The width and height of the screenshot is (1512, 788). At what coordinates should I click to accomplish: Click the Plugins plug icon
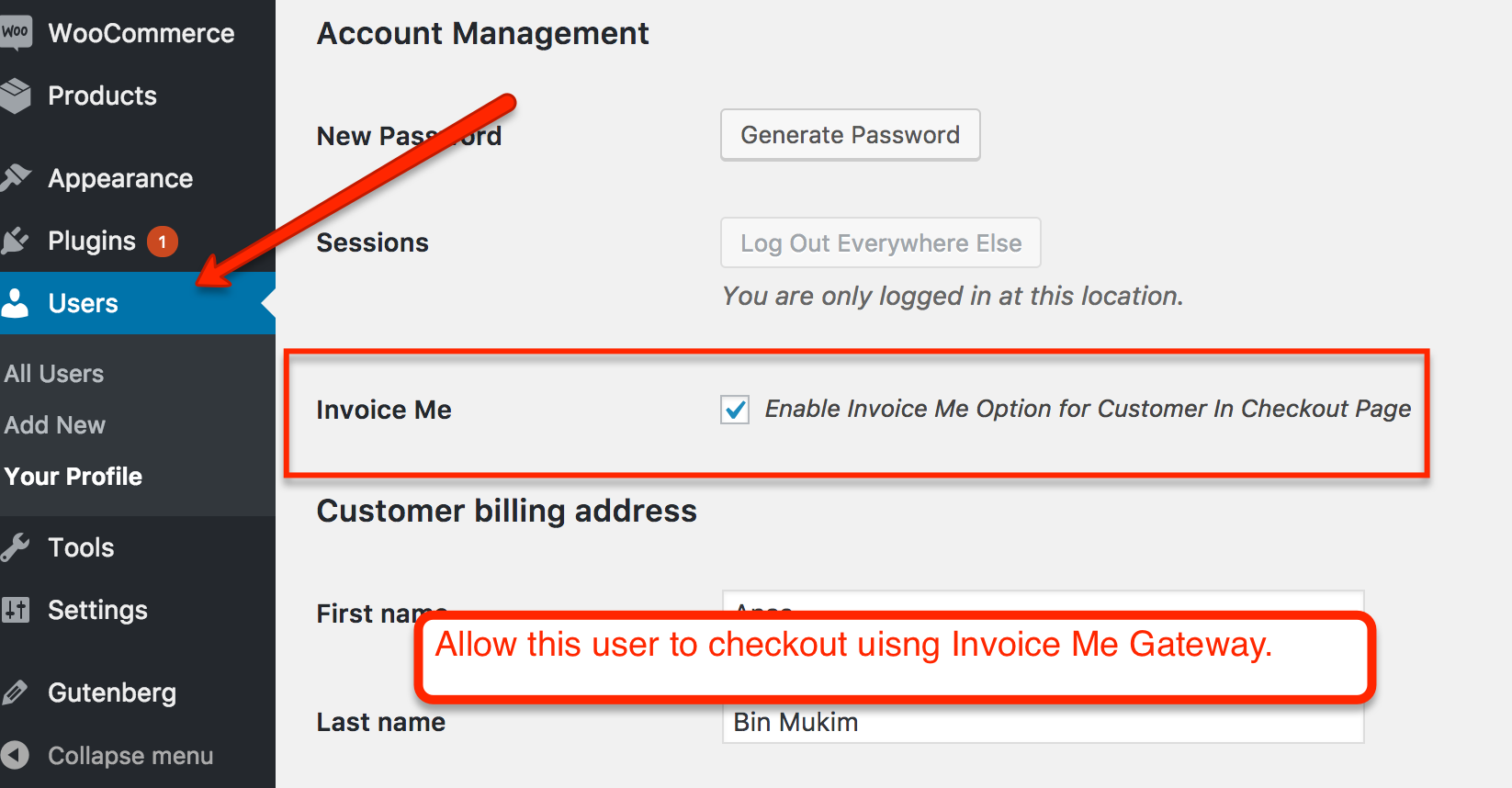pyautogui.click(x=16, y=241)
